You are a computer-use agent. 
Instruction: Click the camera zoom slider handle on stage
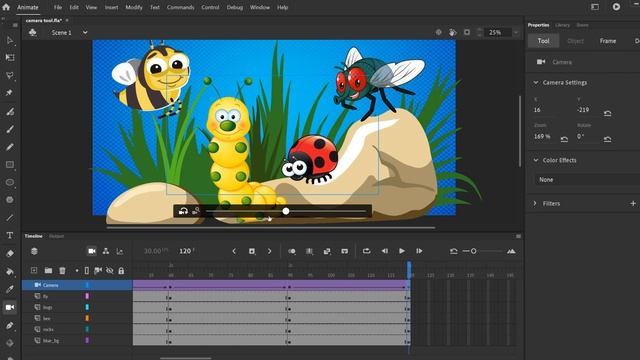286,211
